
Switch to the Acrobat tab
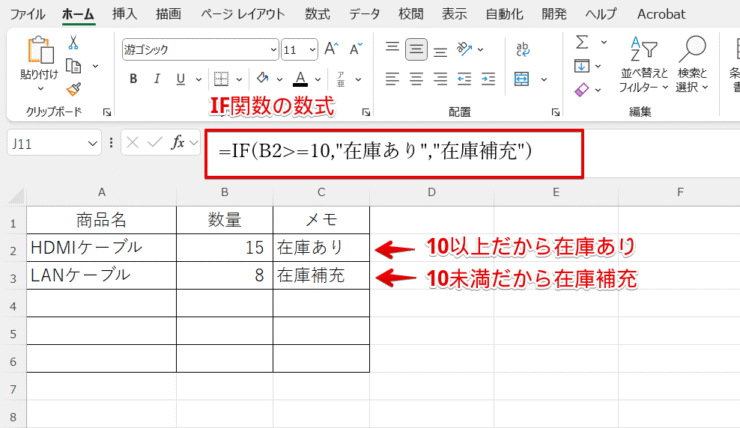[661, 14]
